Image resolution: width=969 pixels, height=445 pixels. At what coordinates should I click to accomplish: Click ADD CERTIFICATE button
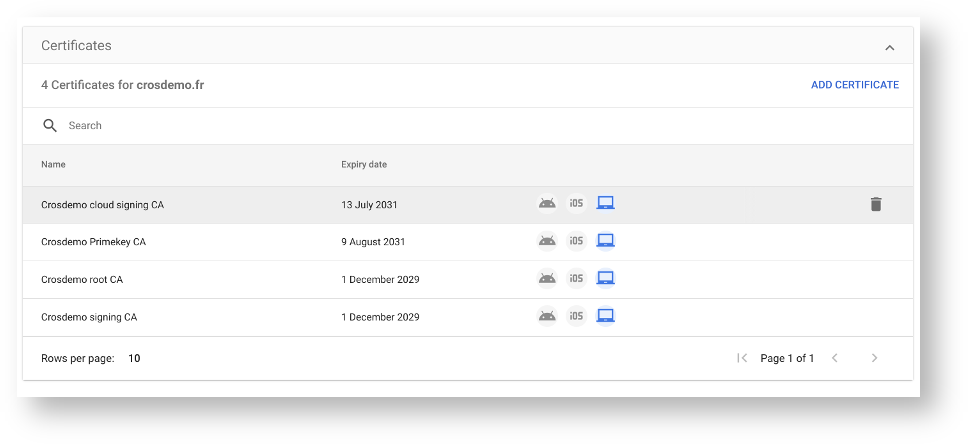[854, 85]
